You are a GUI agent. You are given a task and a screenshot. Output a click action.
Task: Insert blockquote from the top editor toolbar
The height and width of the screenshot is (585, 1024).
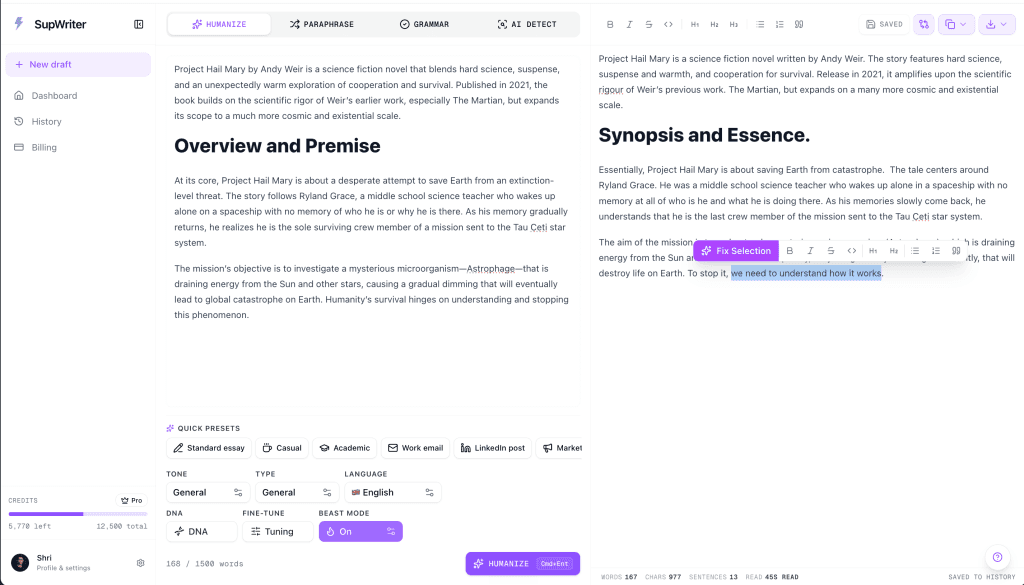[x=799, y=24]
